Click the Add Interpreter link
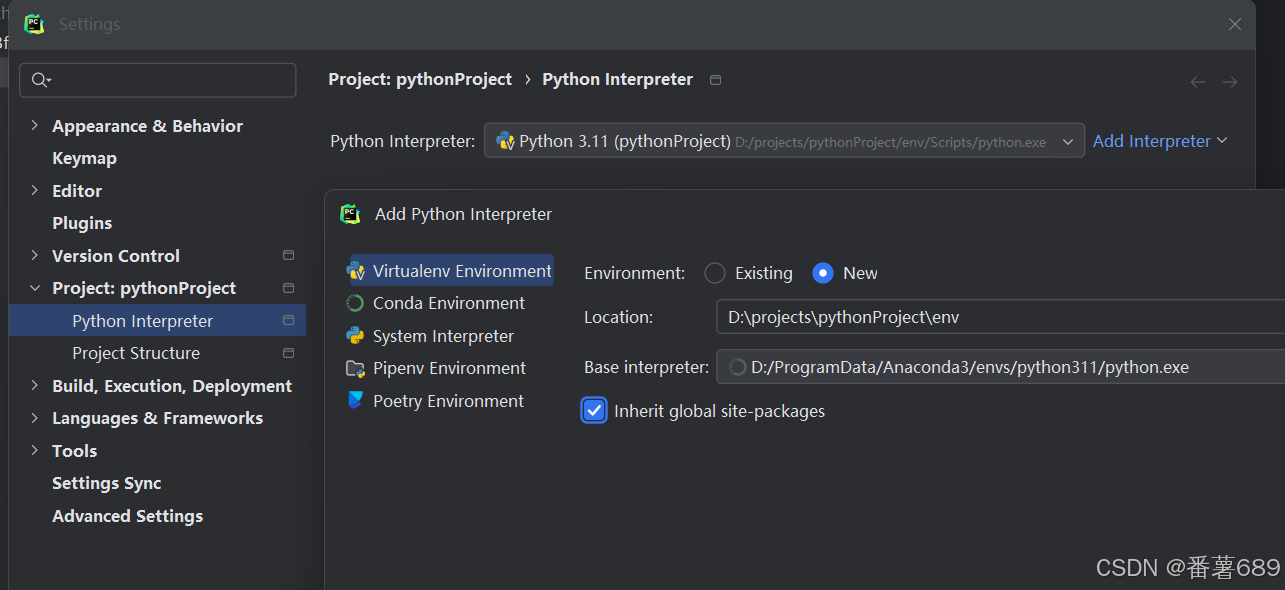The image size is (1285, 590). 1159,141
